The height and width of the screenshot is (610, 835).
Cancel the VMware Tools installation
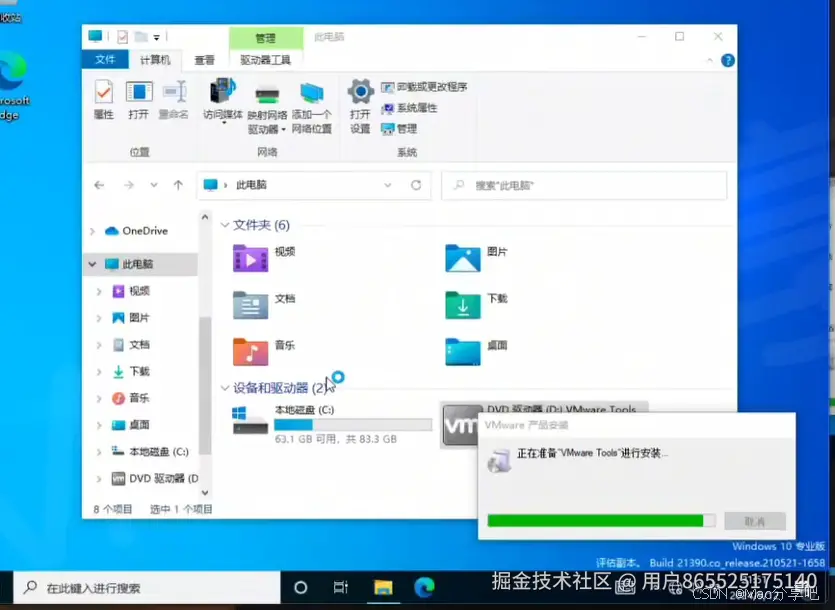[755, 521]
